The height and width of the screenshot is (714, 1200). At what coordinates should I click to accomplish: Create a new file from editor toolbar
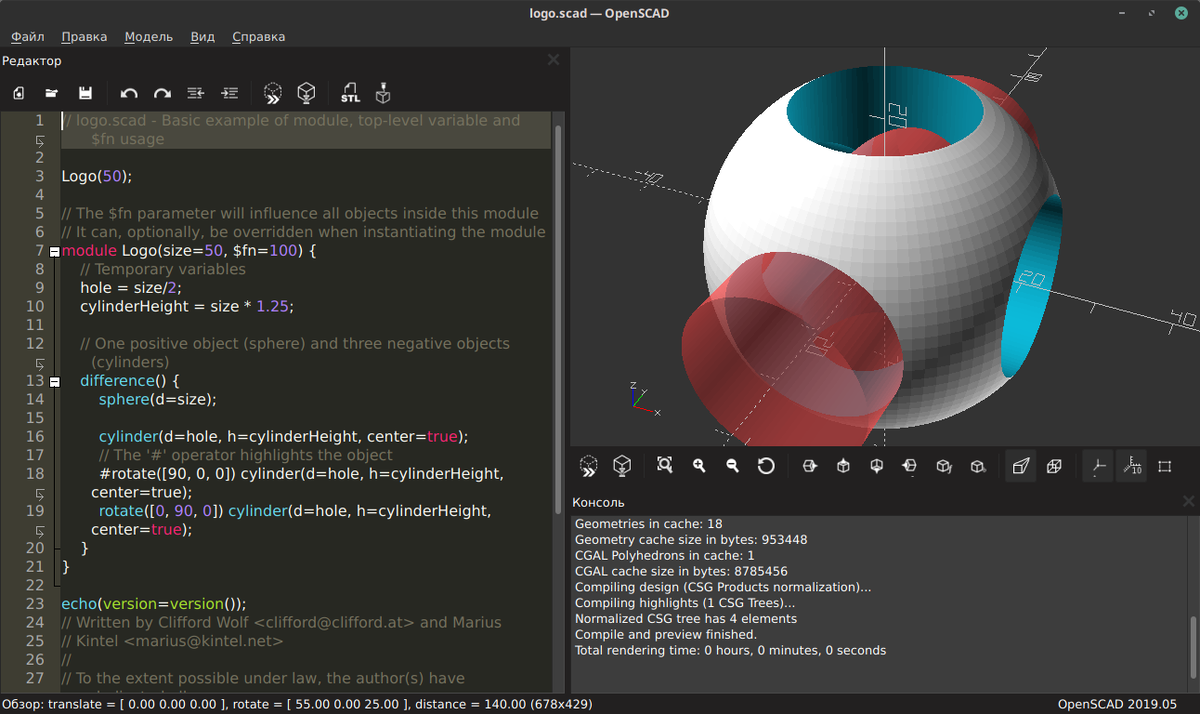(19, 93)
